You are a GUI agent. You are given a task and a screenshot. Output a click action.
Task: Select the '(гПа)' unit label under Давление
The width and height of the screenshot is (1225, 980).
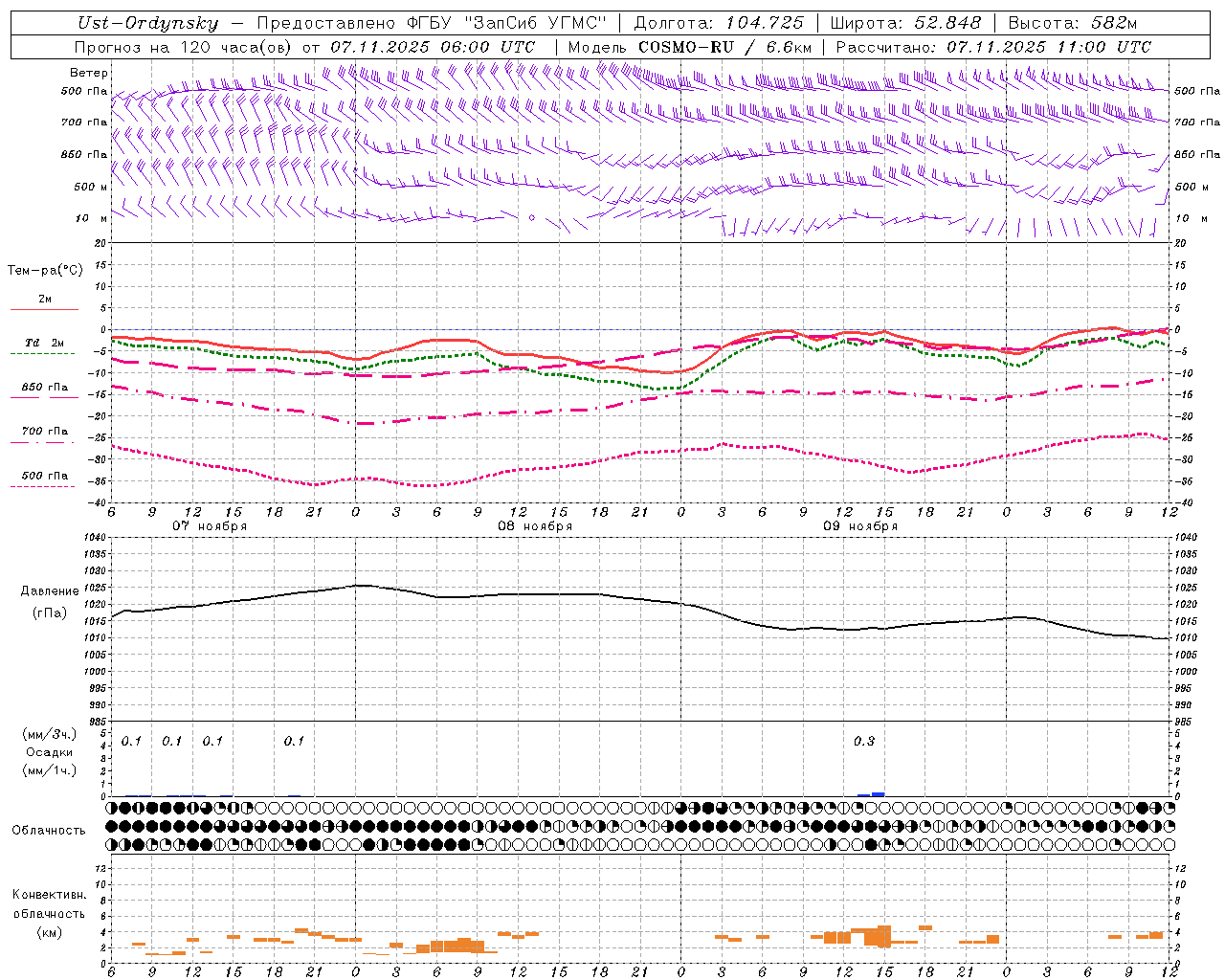pyautogui.click(x=50, y=613)
